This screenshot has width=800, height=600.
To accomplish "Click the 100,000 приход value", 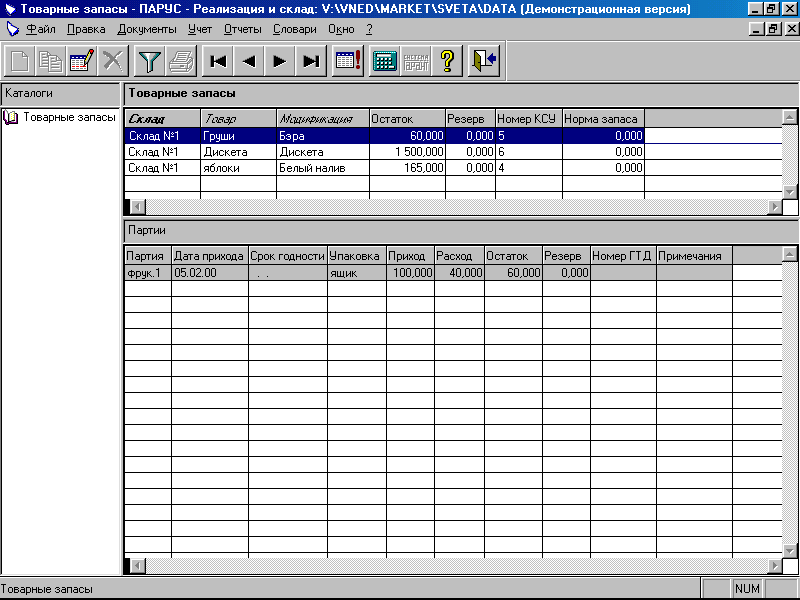I will (410, 273).
